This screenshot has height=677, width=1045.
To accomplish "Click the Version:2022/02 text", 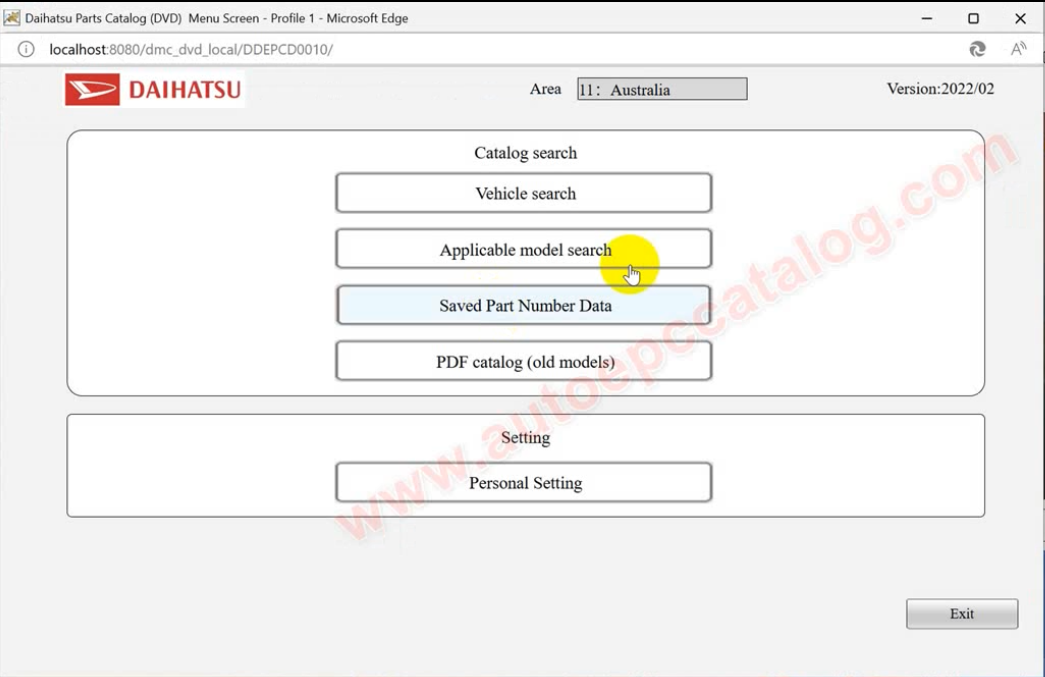I will click(940, 89).
